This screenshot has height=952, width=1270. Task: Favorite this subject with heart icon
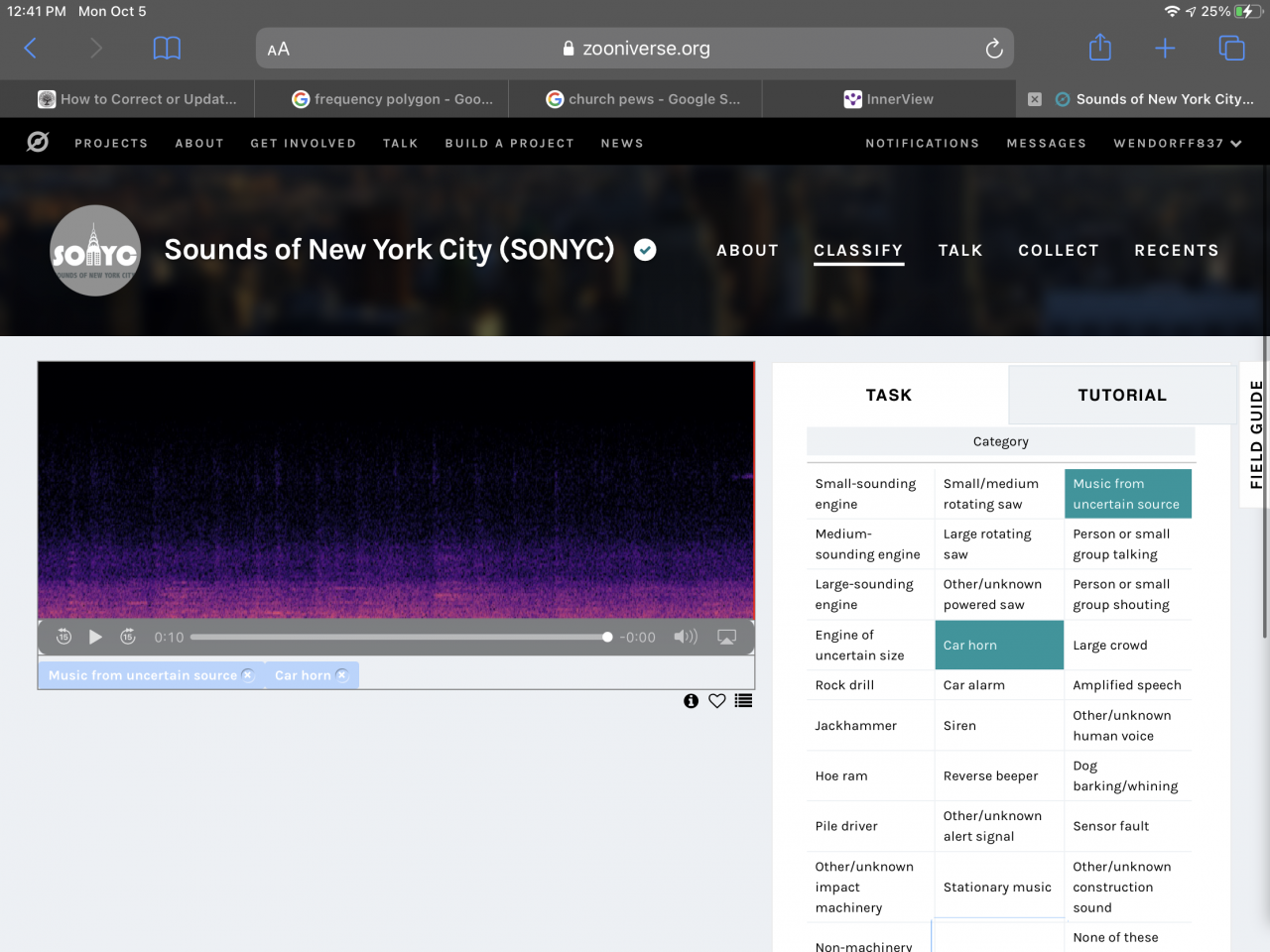717,701
